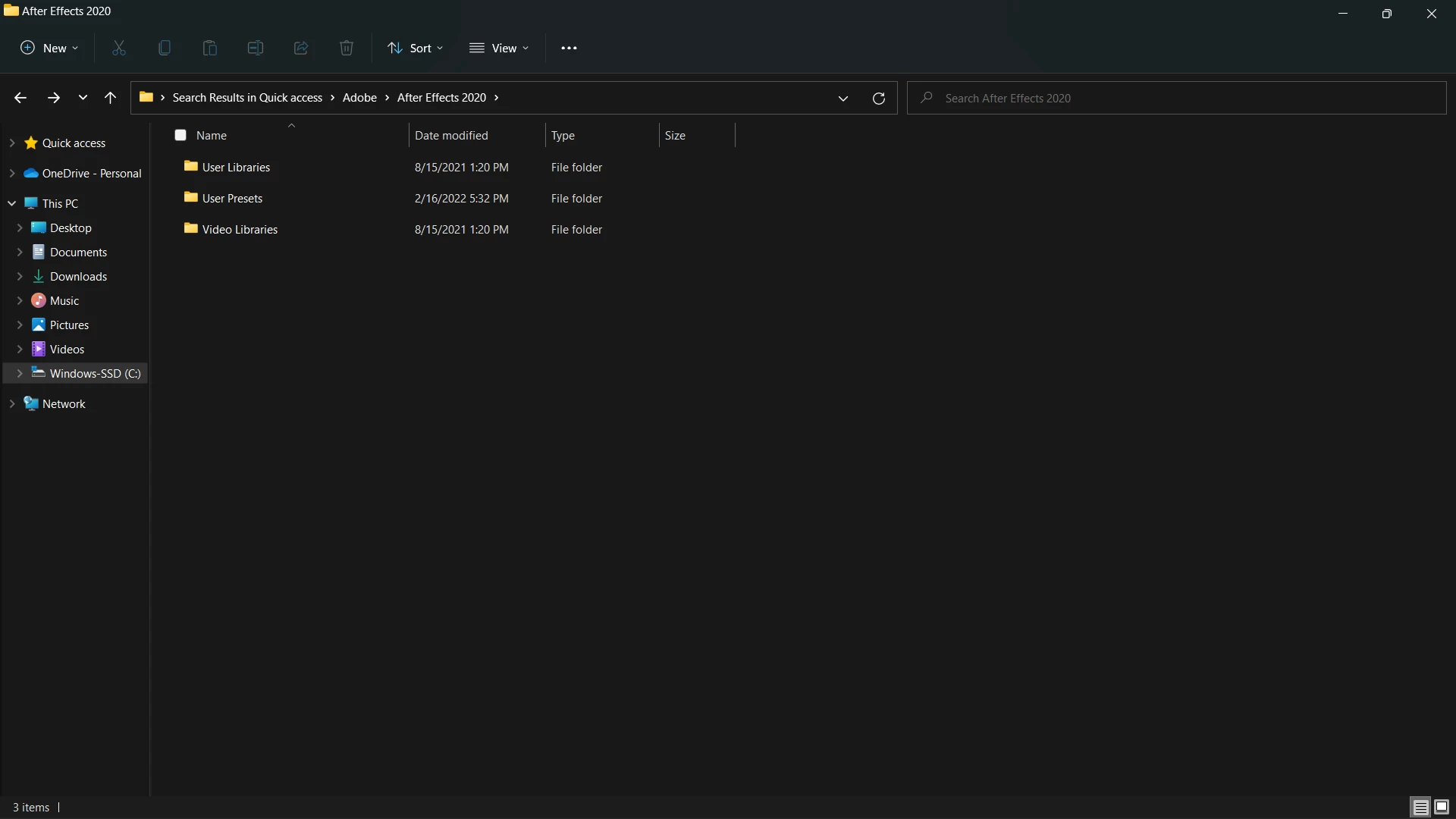Sort by the Date modified column header
Screen dimensions: 1456x819
coord(451,135)
